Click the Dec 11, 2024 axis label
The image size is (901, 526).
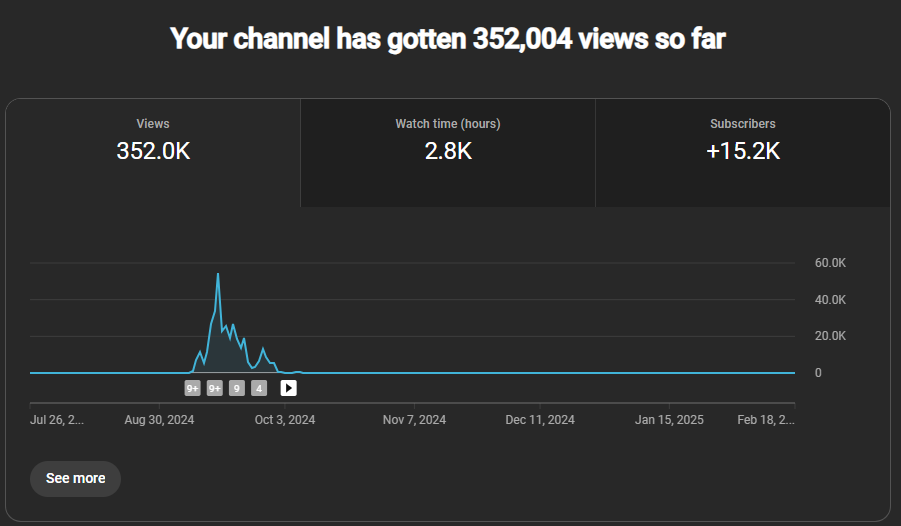[x=540, y=420]
